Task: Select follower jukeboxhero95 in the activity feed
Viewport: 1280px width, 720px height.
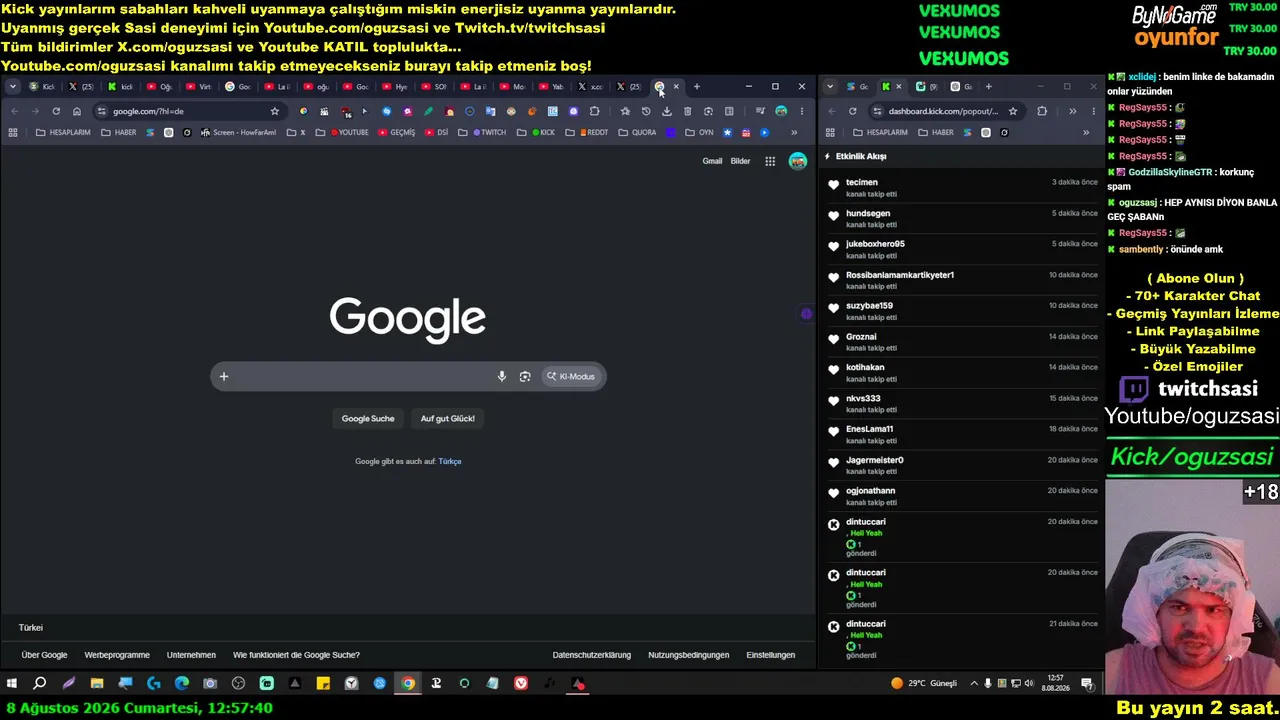Action: pyautogui.click(x=875, y=244)
